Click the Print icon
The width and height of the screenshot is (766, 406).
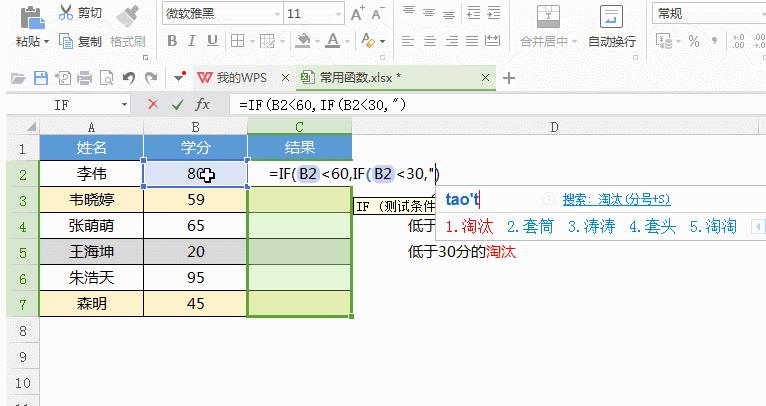[x=85, y=78]
